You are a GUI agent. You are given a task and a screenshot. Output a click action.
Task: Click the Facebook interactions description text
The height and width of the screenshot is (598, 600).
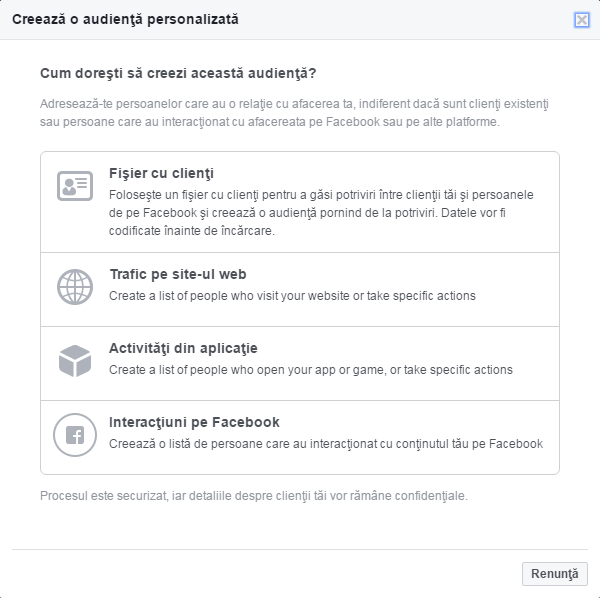[325, 444]
